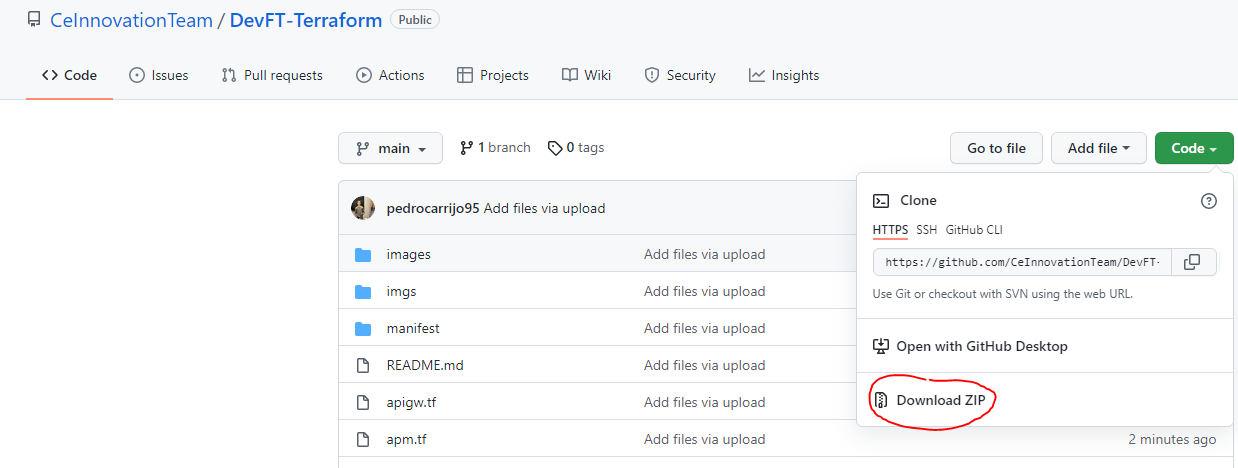
Task: Open the imgs folder
Action: 402,292
